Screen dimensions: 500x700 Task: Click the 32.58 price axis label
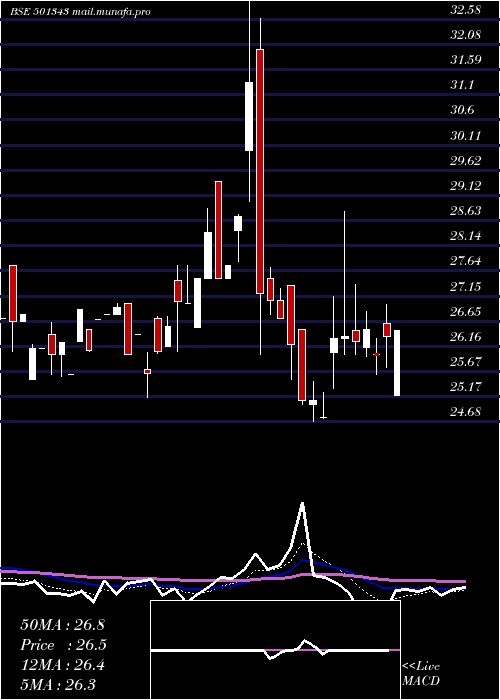point(466,10)
